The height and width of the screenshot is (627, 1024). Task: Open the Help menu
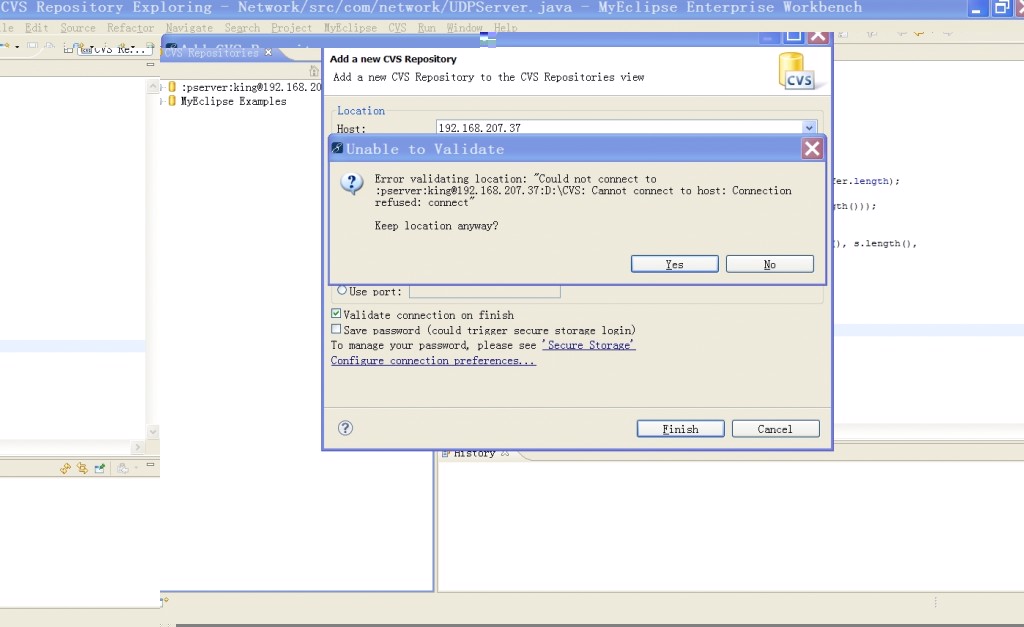pos(505,27)
